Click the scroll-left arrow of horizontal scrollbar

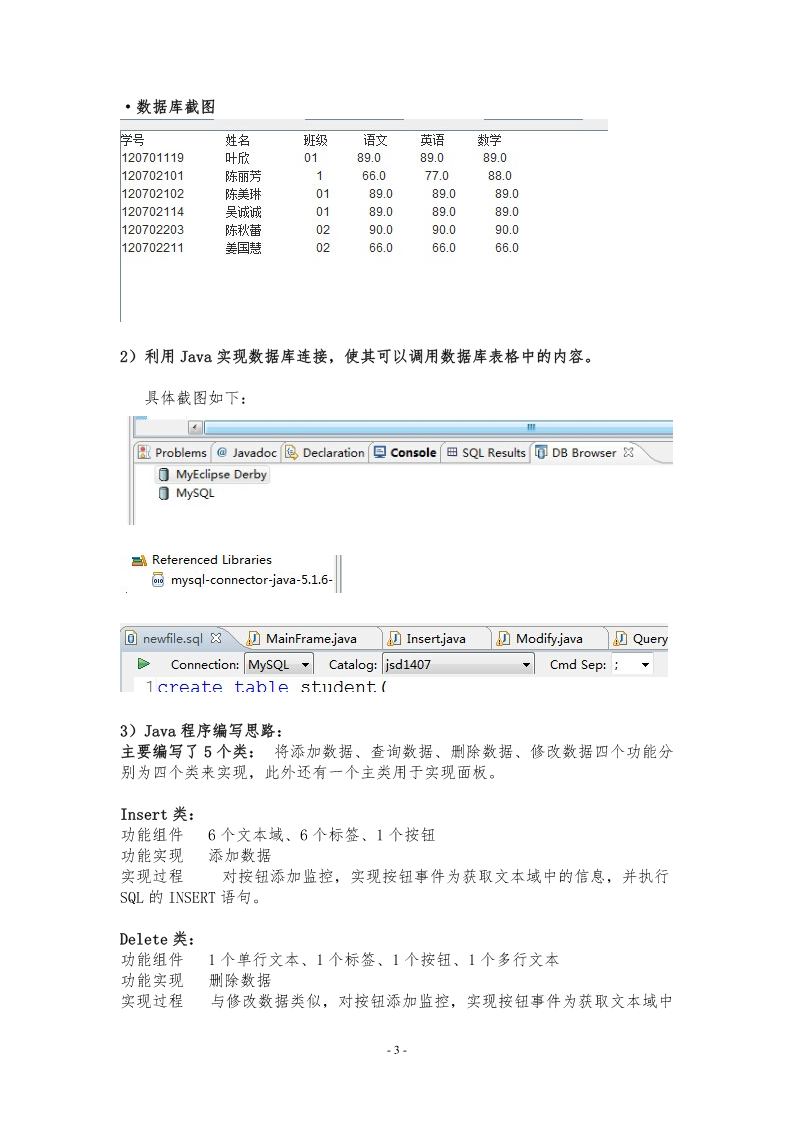tap(195, 428)
